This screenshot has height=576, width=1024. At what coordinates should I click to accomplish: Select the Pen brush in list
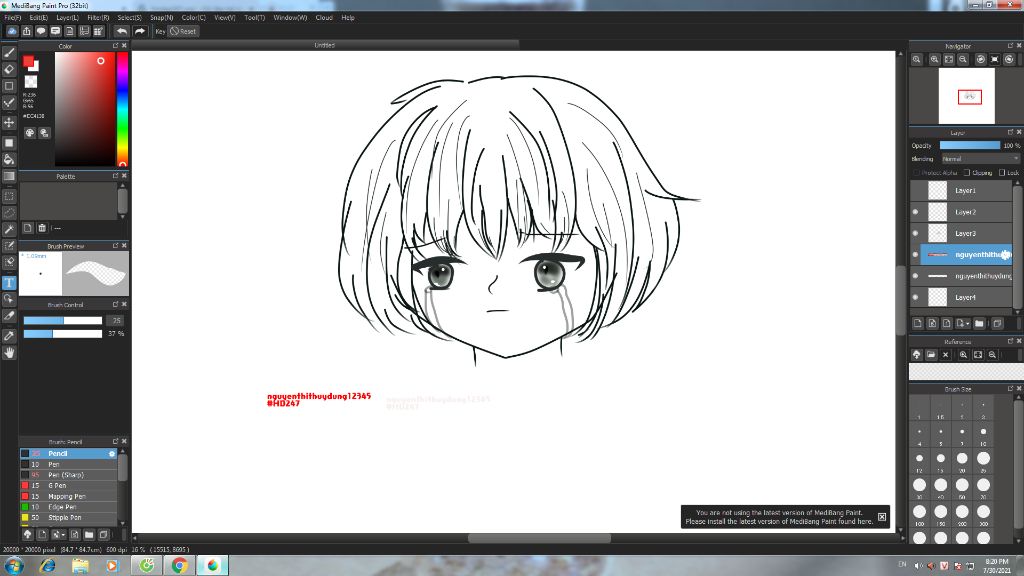69,464
